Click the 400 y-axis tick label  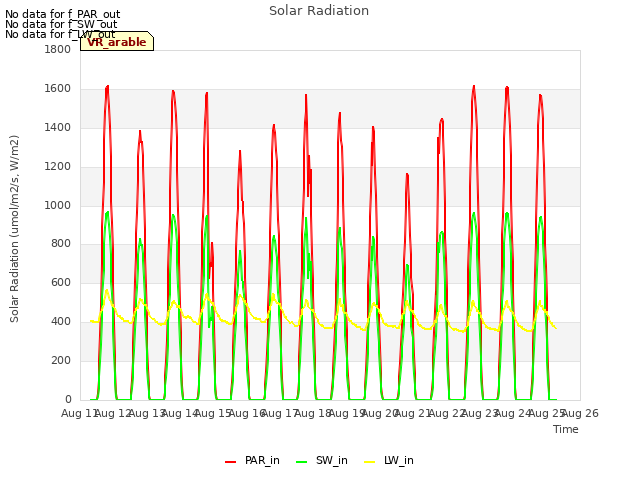click(x=61, y=322)
